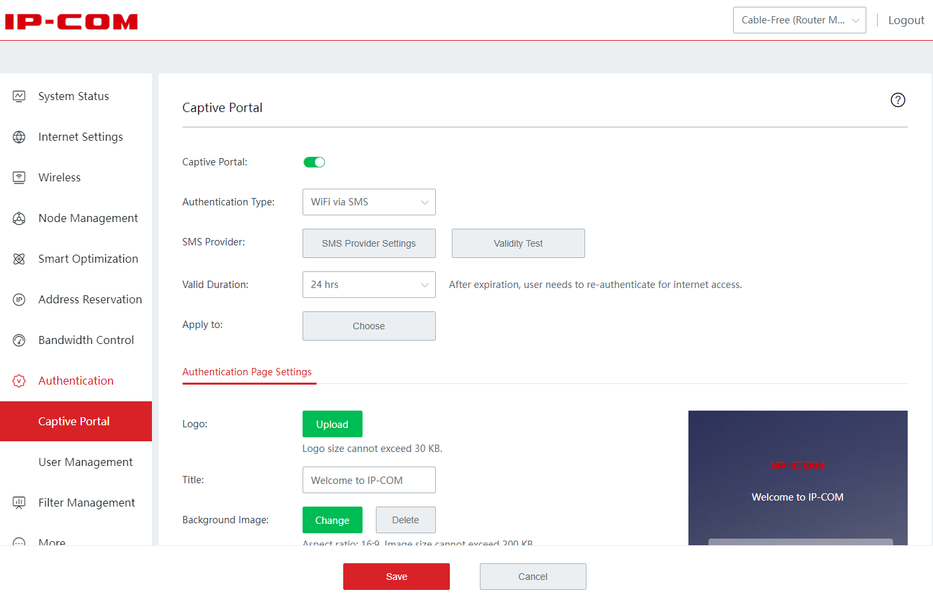Screen dimensions: 933x600
Task: Click the Node Management icon
Action: pos(19,218)
